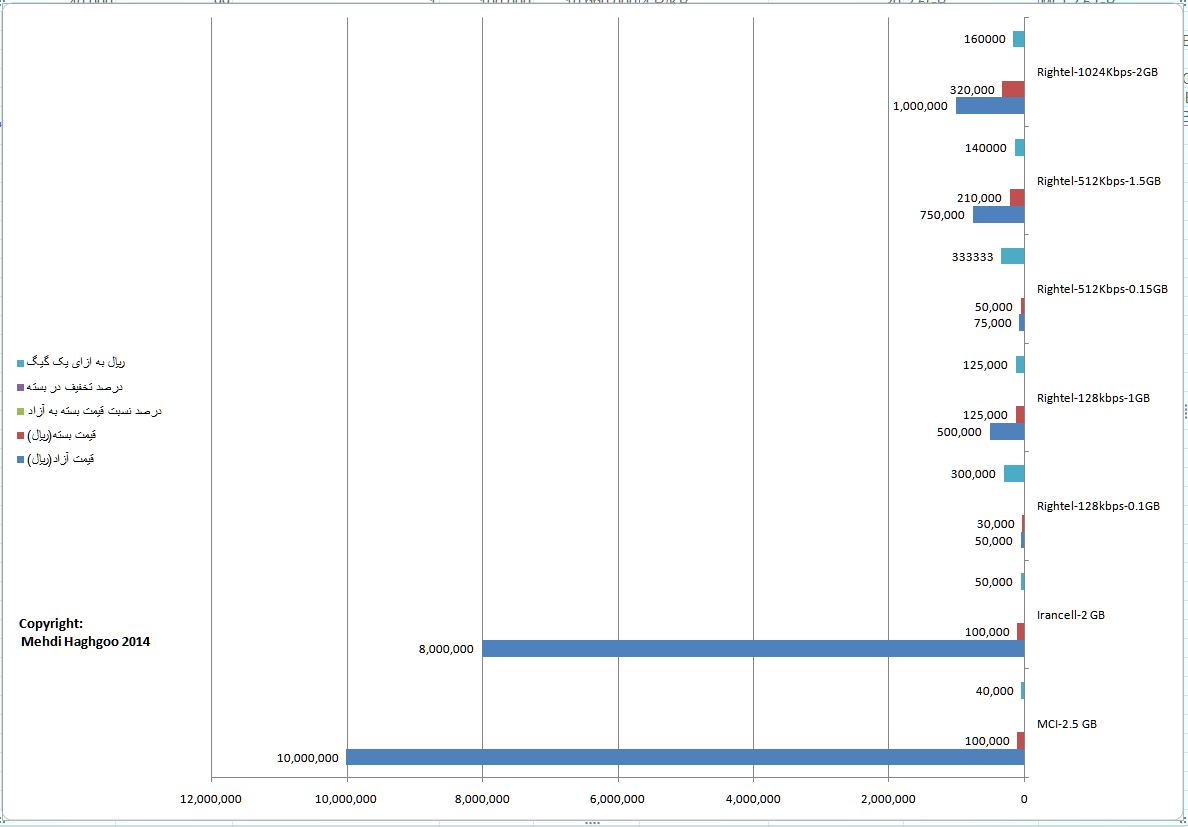
Task: Click the teal bar labeled 160000
Action: [x=1018, y=39]
